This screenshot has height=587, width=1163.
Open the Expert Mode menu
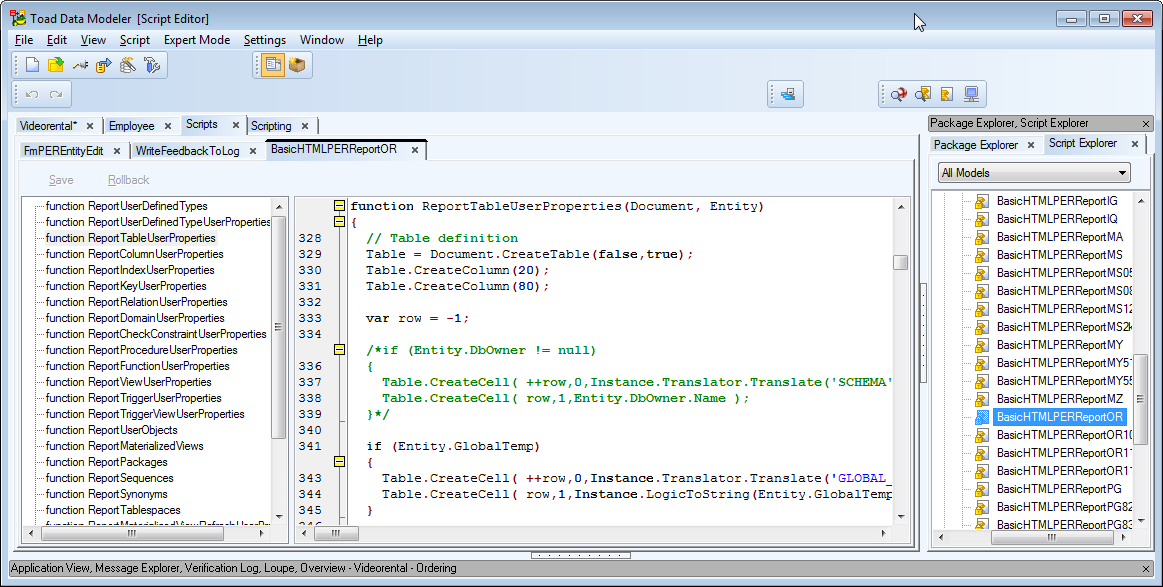(x=196, y=40)
